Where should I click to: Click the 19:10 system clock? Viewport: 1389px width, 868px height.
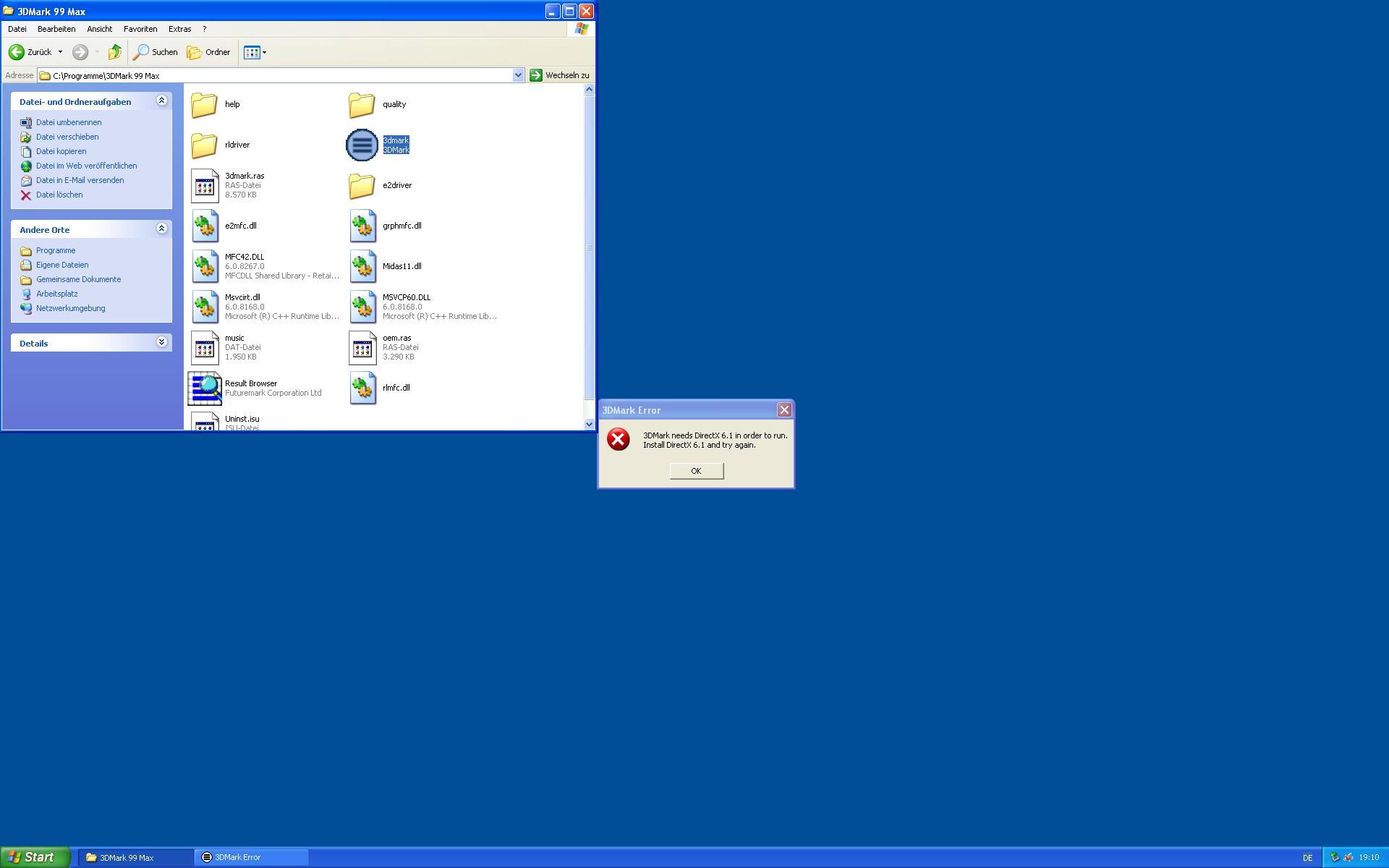click(x=1369, y=858)
